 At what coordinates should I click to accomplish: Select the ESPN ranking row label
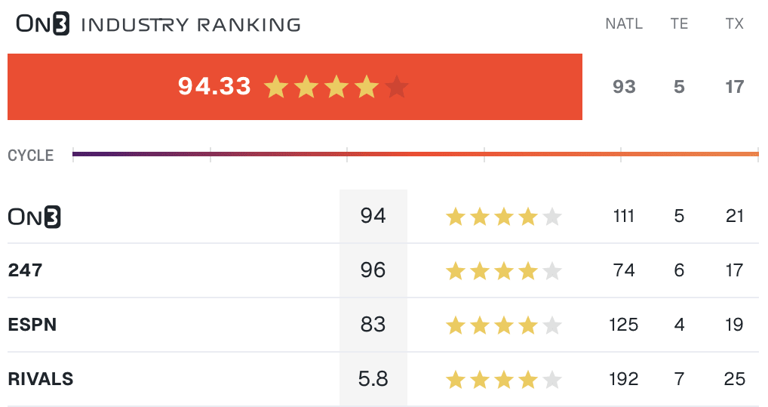(32, 325)
